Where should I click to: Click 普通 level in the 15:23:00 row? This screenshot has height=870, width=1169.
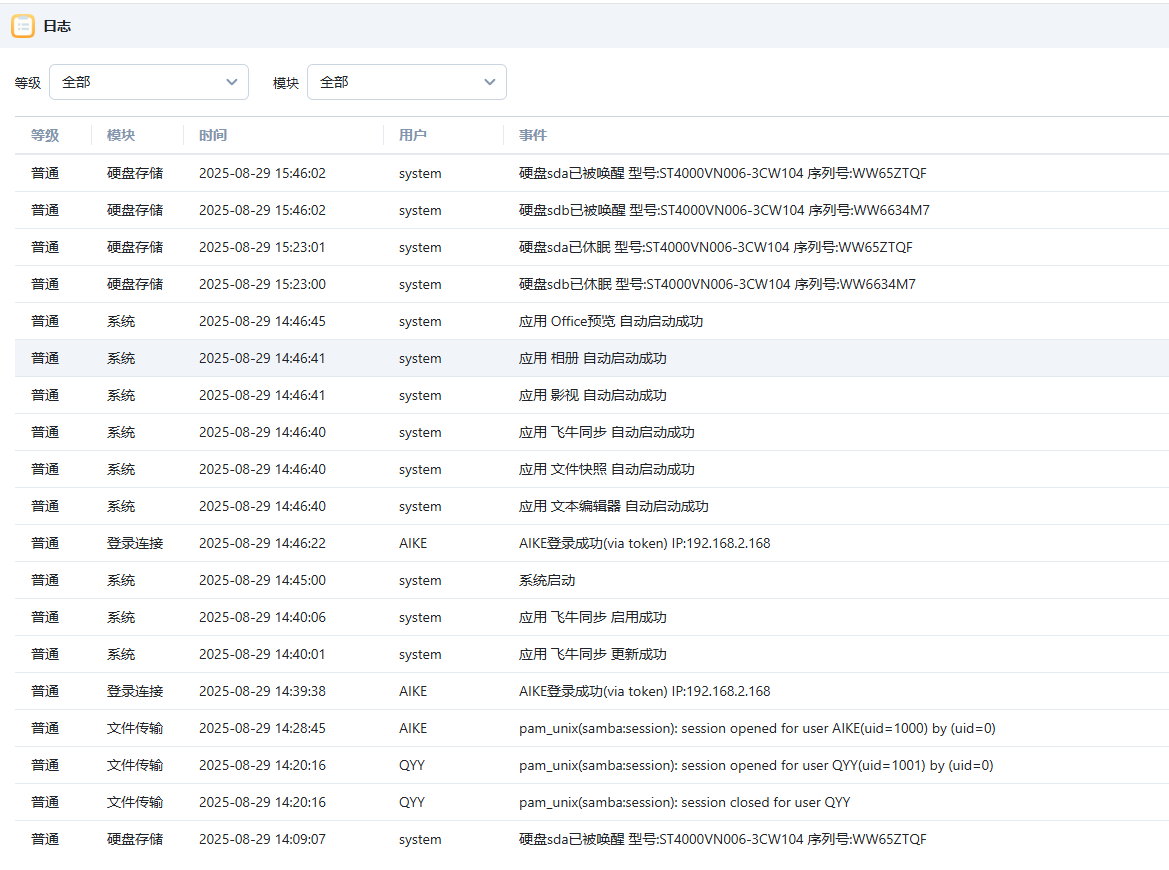[x=45, y=284]
